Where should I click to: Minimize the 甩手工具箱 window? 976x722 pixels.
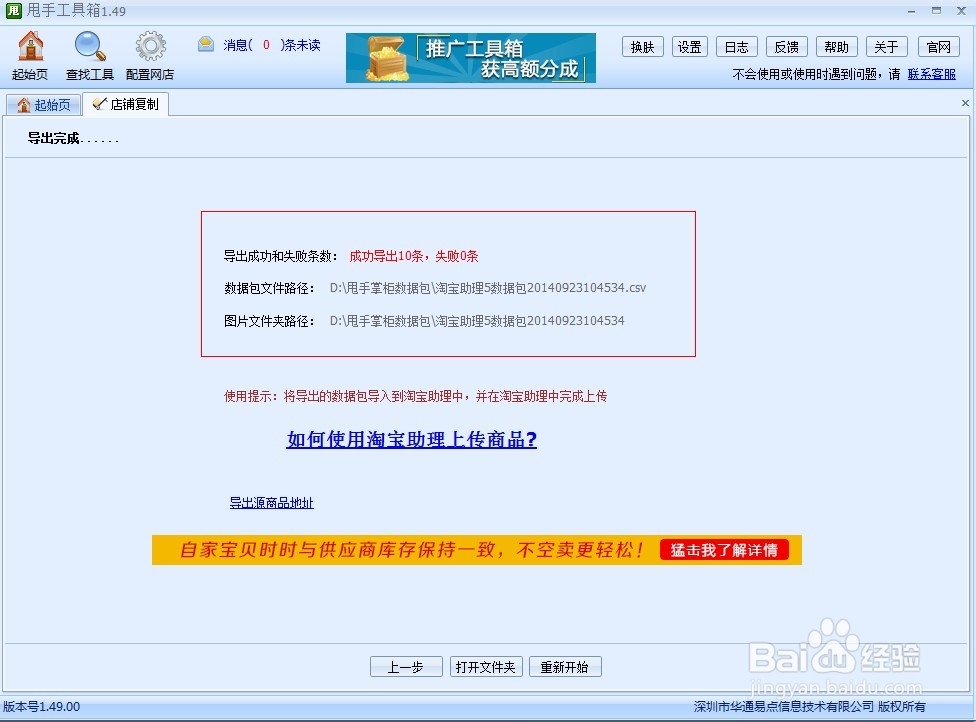tap(911, 11)
